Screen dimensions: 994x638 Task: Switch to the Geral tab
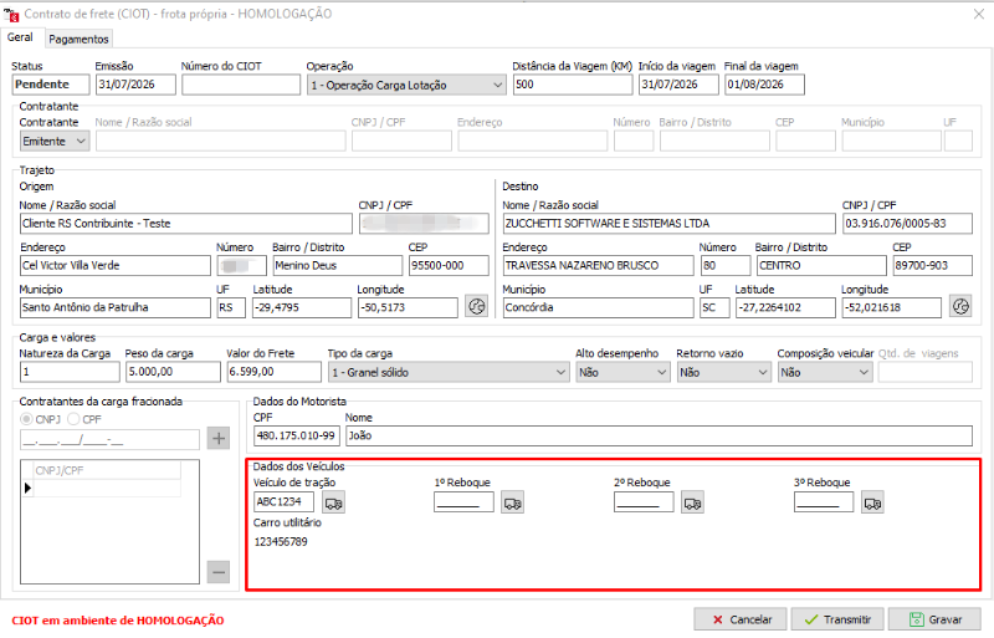click(x=20, y=37)
